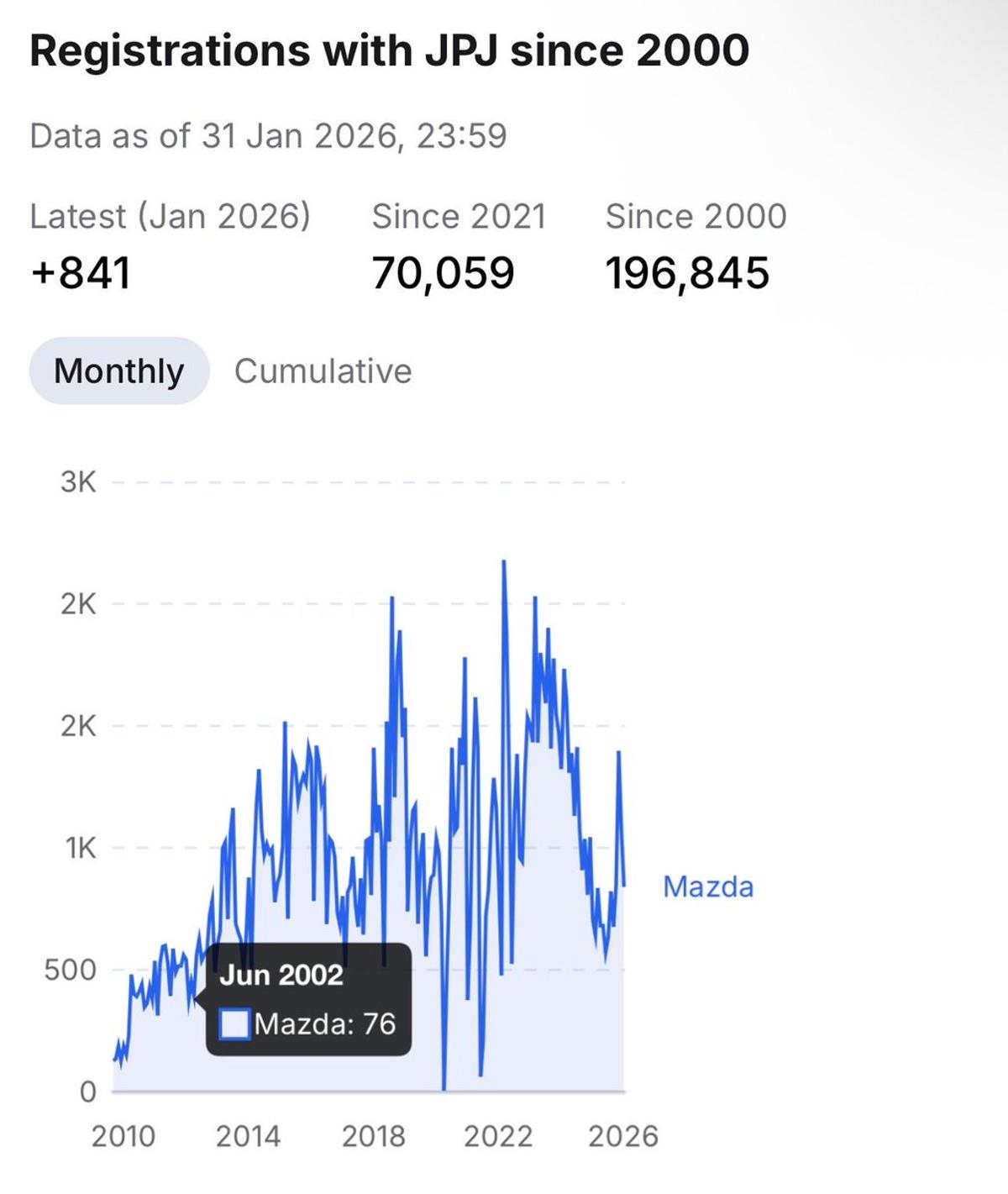Click the Mazda legend label
Image resolution: width=1008 pixels, height=1194 pixels.
(x=708, y=886)
